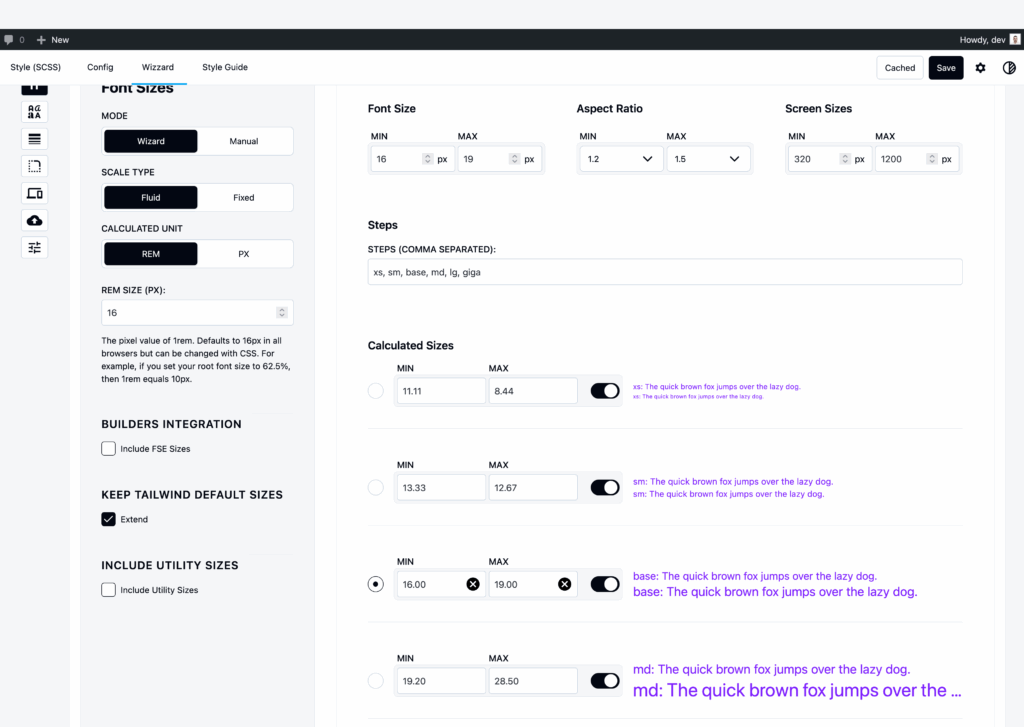Switch to the Style Guide tab
This screenshot has height=727, width=1024.
click(x=224, y=67)
